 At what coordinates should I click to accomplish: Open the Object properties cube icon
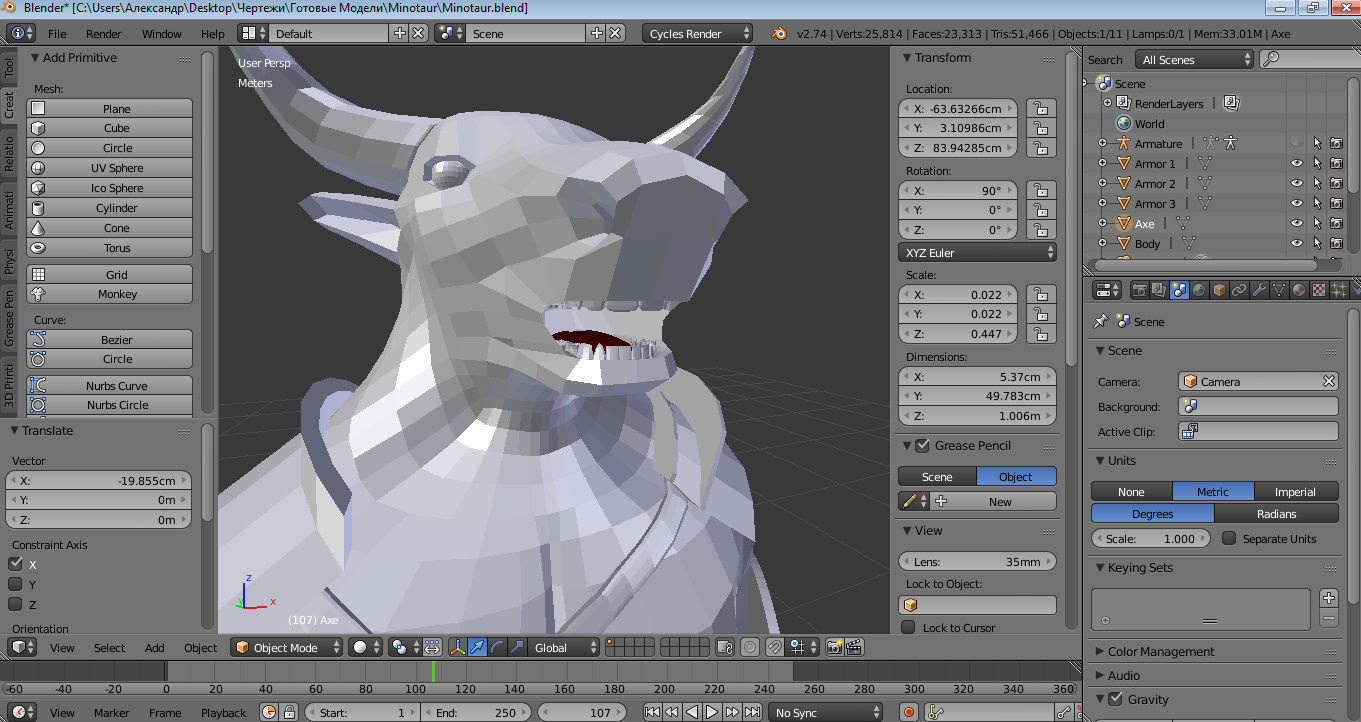[1219, 289]
